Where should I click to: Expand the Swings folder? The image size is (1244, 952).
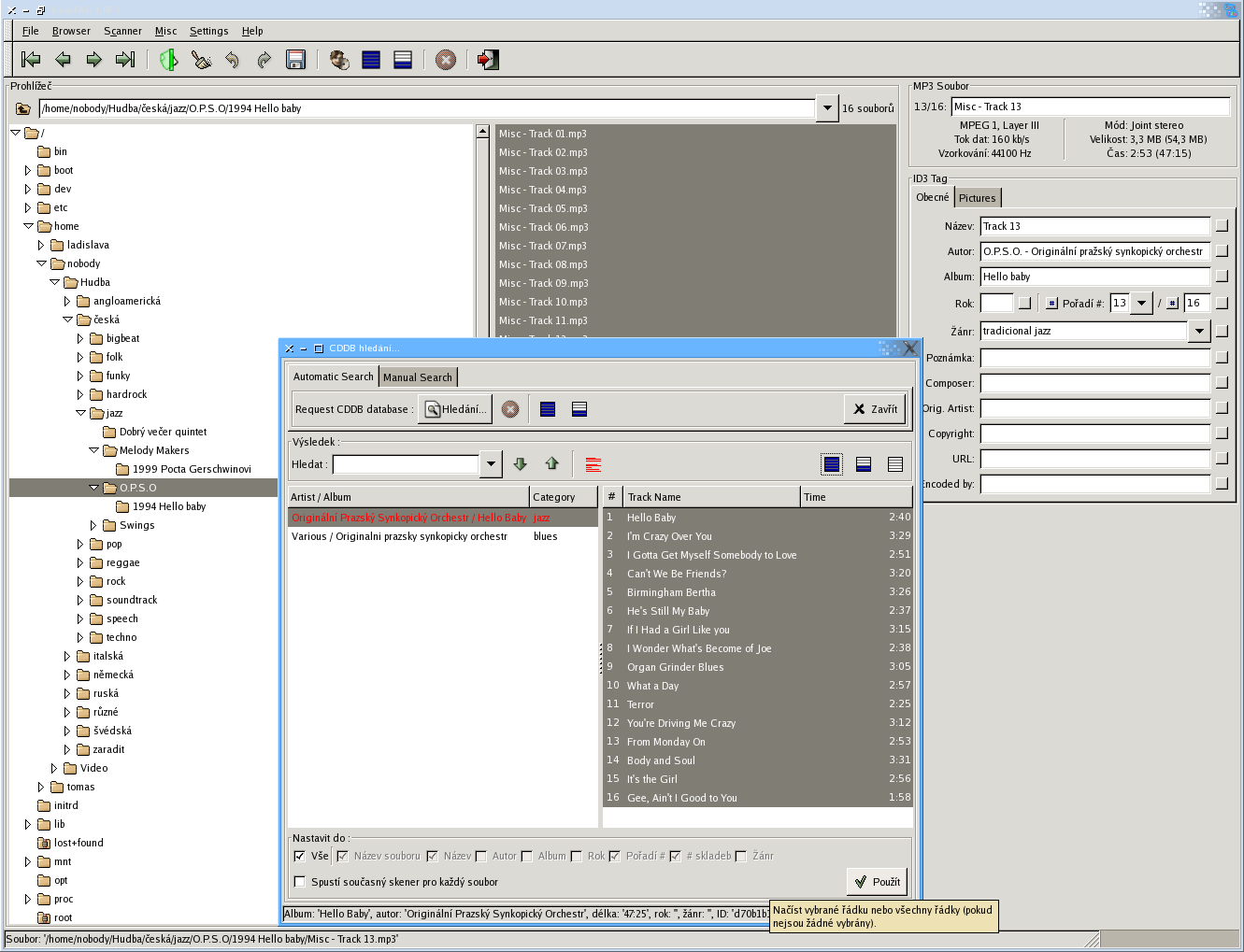tap(93, 525)
